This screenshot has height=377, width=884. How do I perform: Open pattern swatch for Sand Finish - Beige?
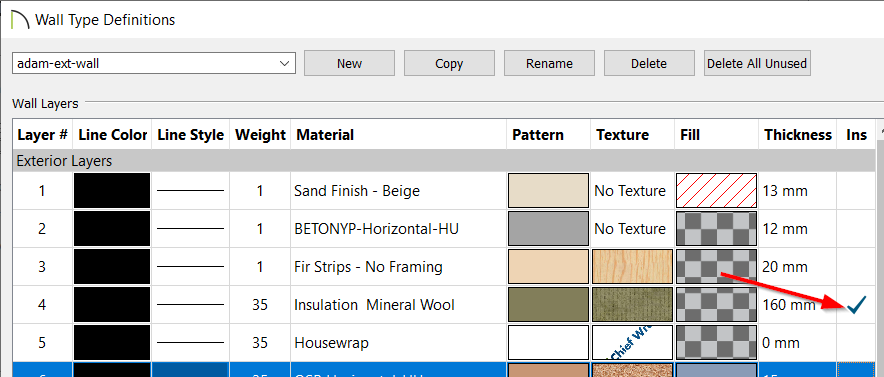coord(549,191)
